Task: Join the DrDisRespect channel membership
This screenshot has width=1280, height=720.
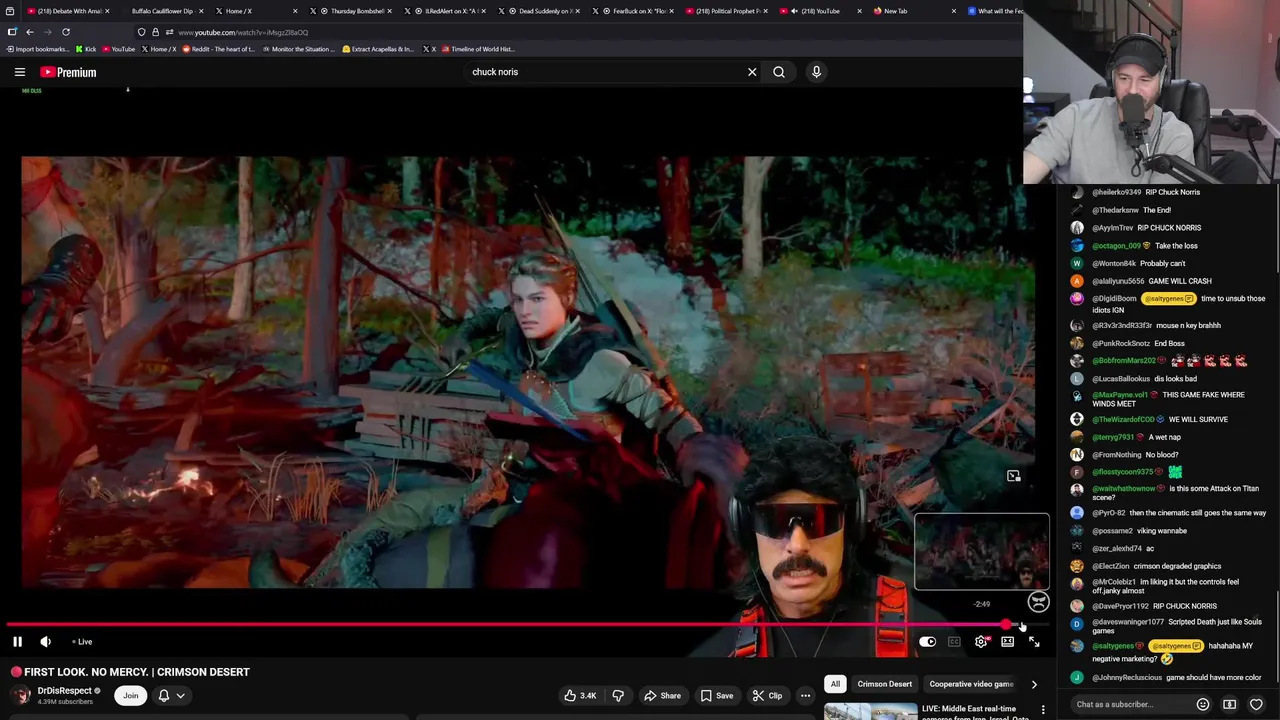Action: 130,696
